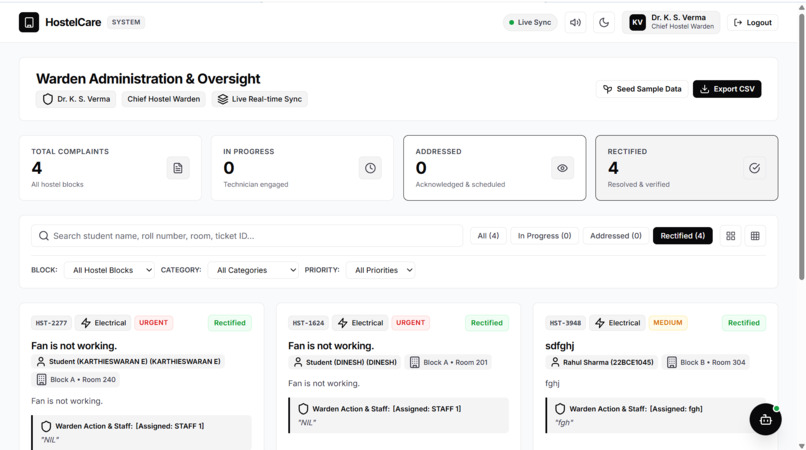Click Rectified status on HST-2277
The height and width of the screenshot is (450, 806).
click(230, 323)
